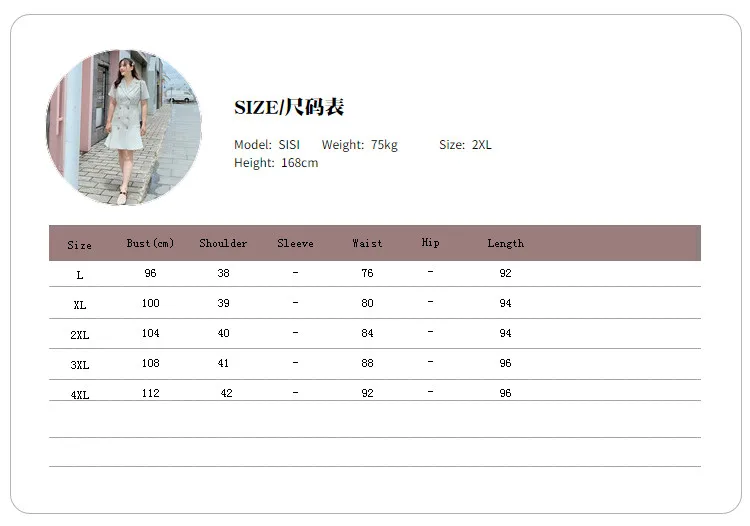The height and width of the screenshot is (526, 750).
Task: Click waist value 88 in 3XL row
Action: click(x=367, y=363)
